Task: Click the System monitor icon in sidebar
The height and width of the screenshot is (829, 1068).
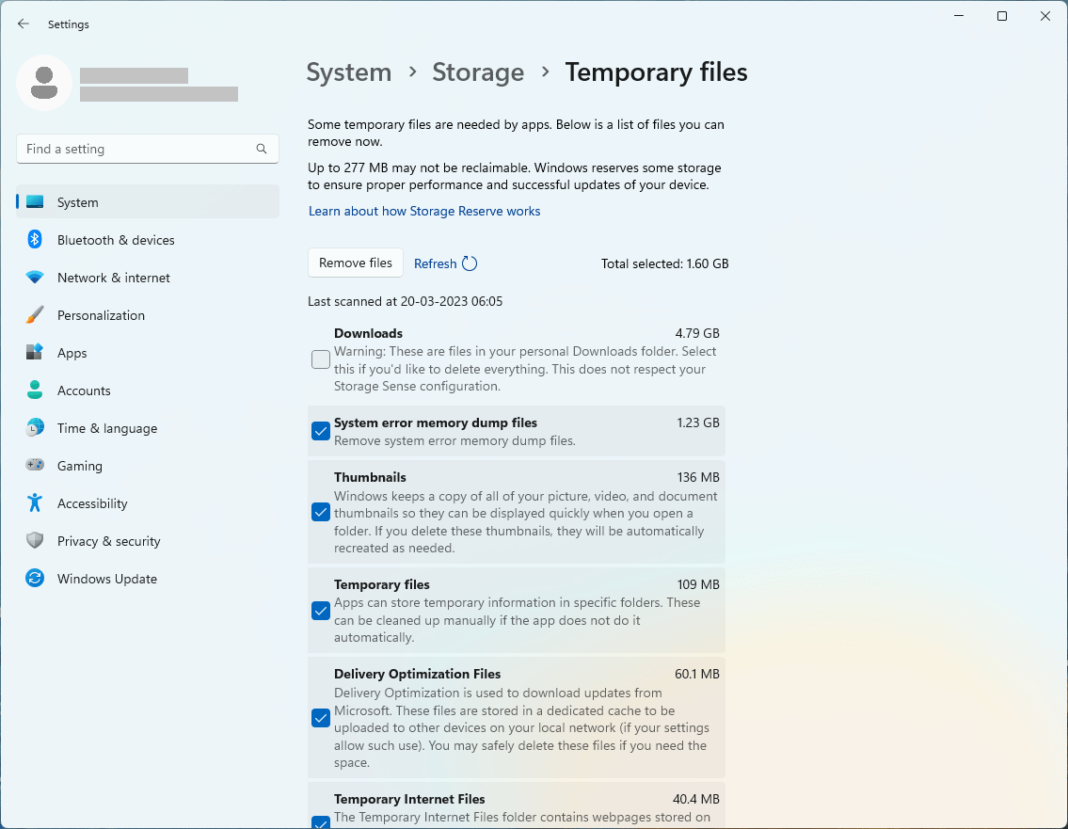Action: 35,202
